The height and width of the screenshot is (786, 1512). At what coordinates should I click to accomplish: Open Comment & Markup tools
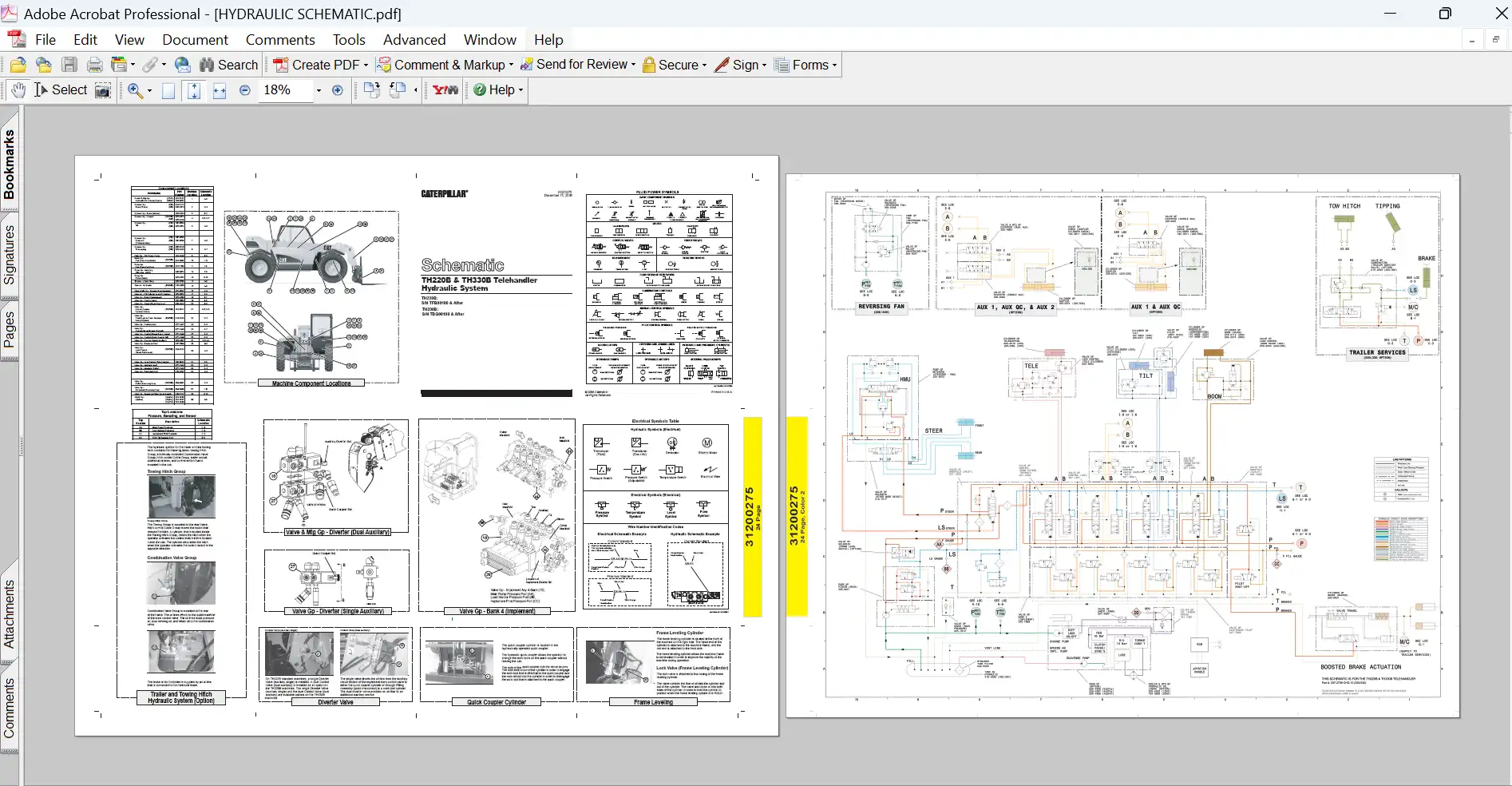coord(441,65)
